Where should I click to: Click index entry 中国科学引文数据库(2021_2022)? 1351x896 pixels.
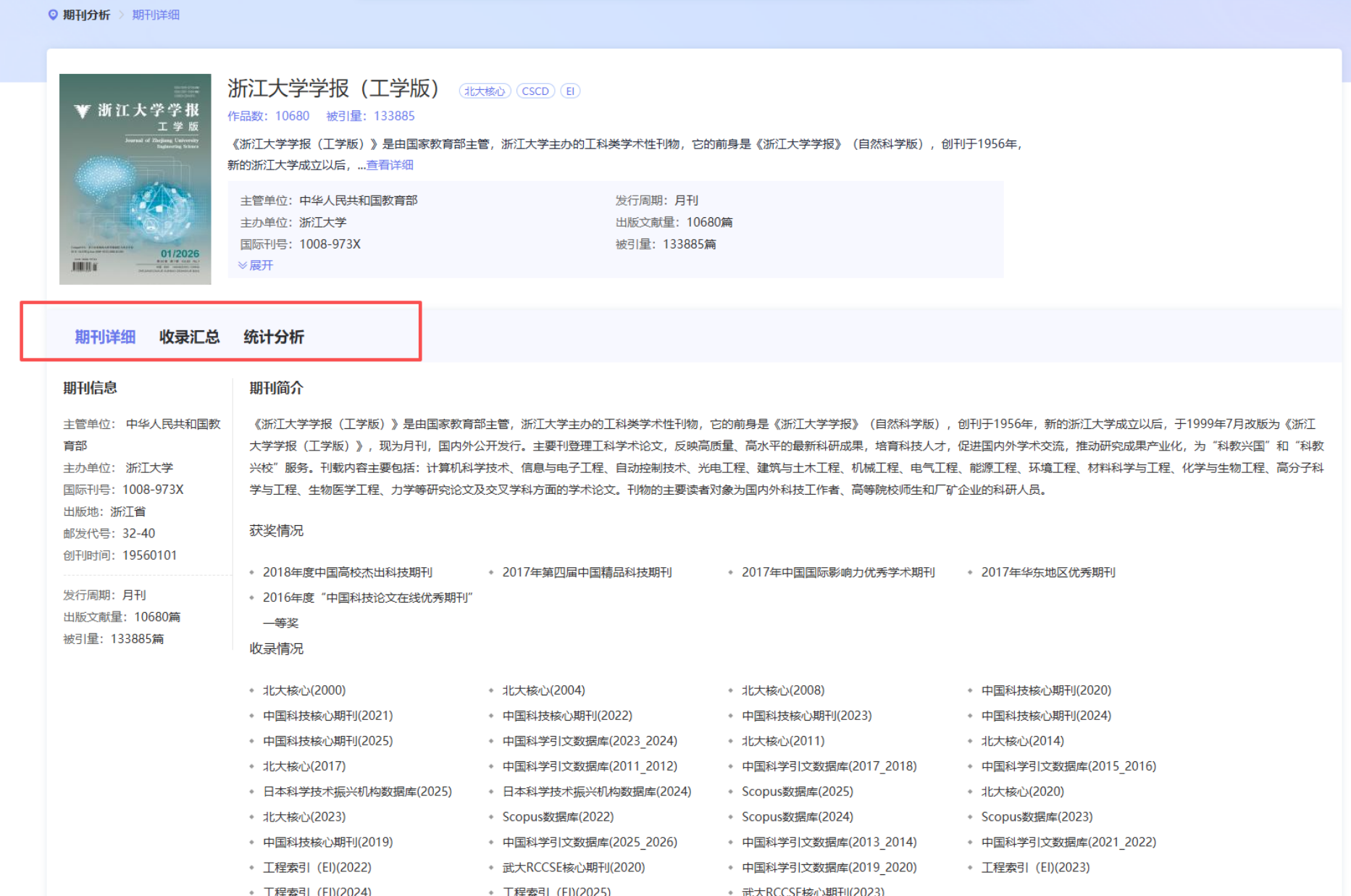tap(1069, 842)
